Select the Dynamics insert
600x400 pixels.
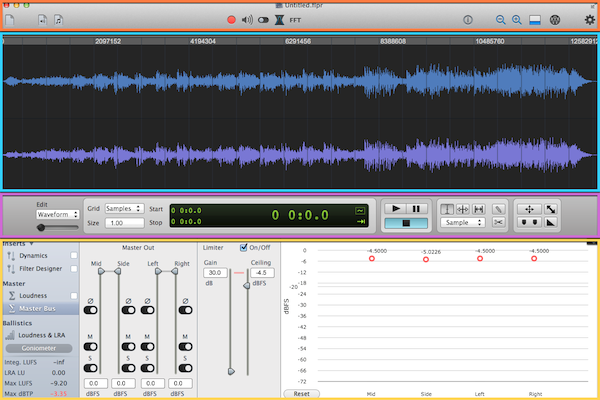coord(33,256)
